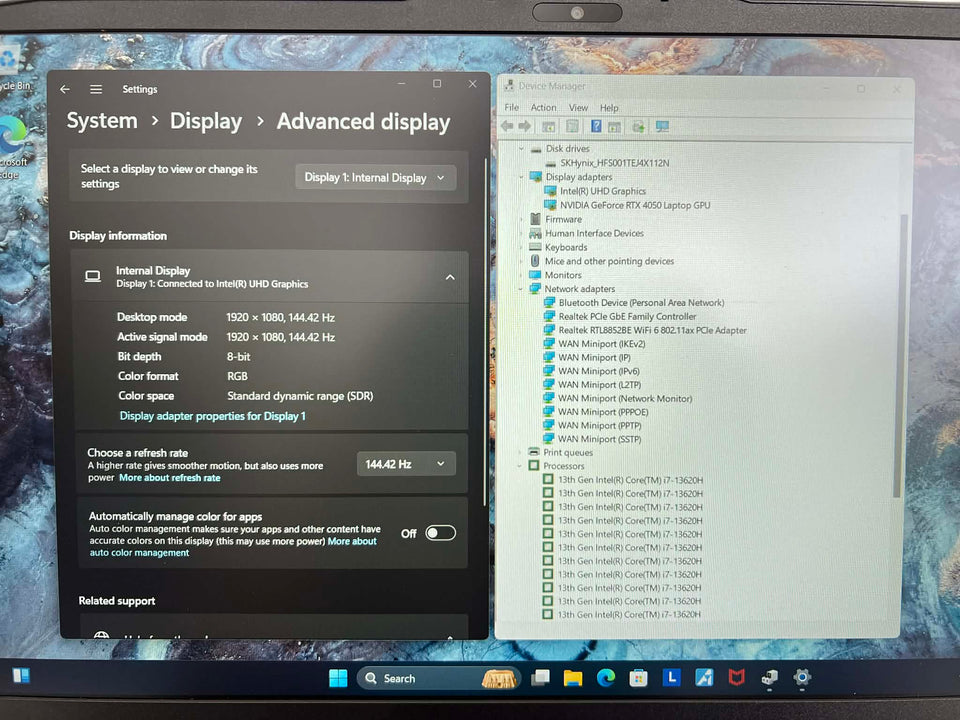Collapse the Processors category
The width and height of the screenshot is (960, 720).
click(518, 466)
